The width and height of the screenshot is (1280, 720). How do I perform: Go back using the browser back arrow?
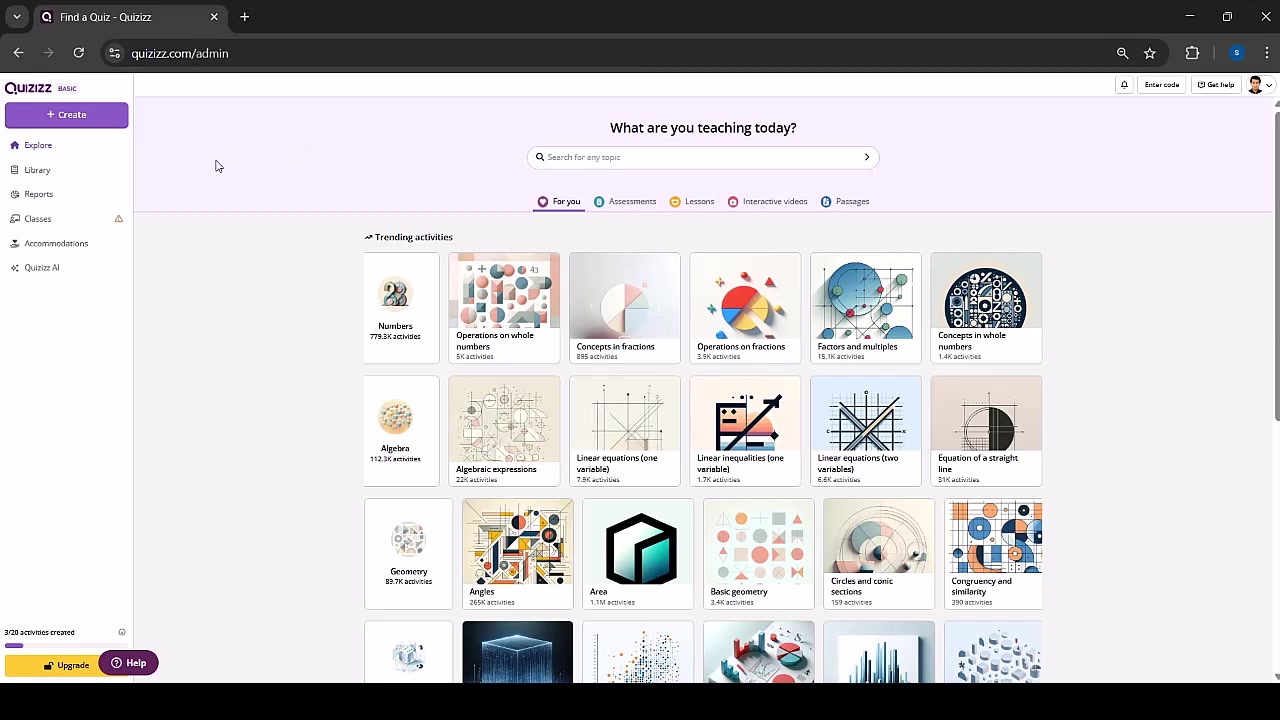click(18, 53)
